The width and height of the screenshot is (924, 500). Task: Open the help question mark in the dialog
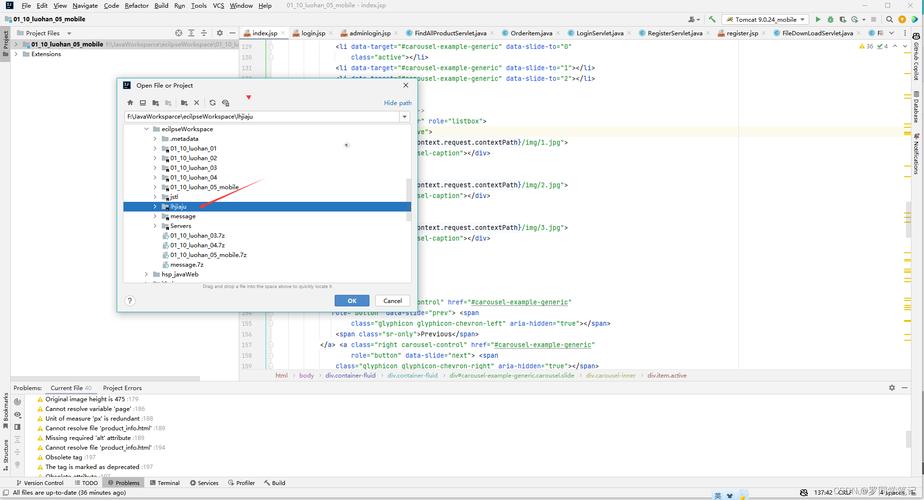click(130, 301)
